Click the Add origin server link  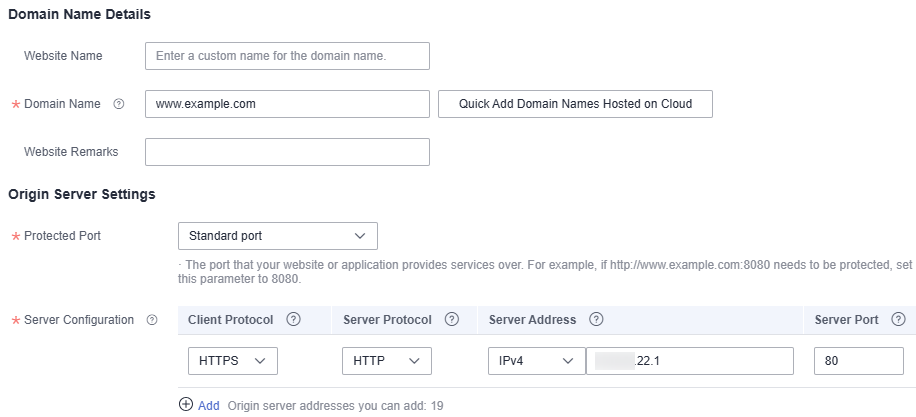coord(209,405)
